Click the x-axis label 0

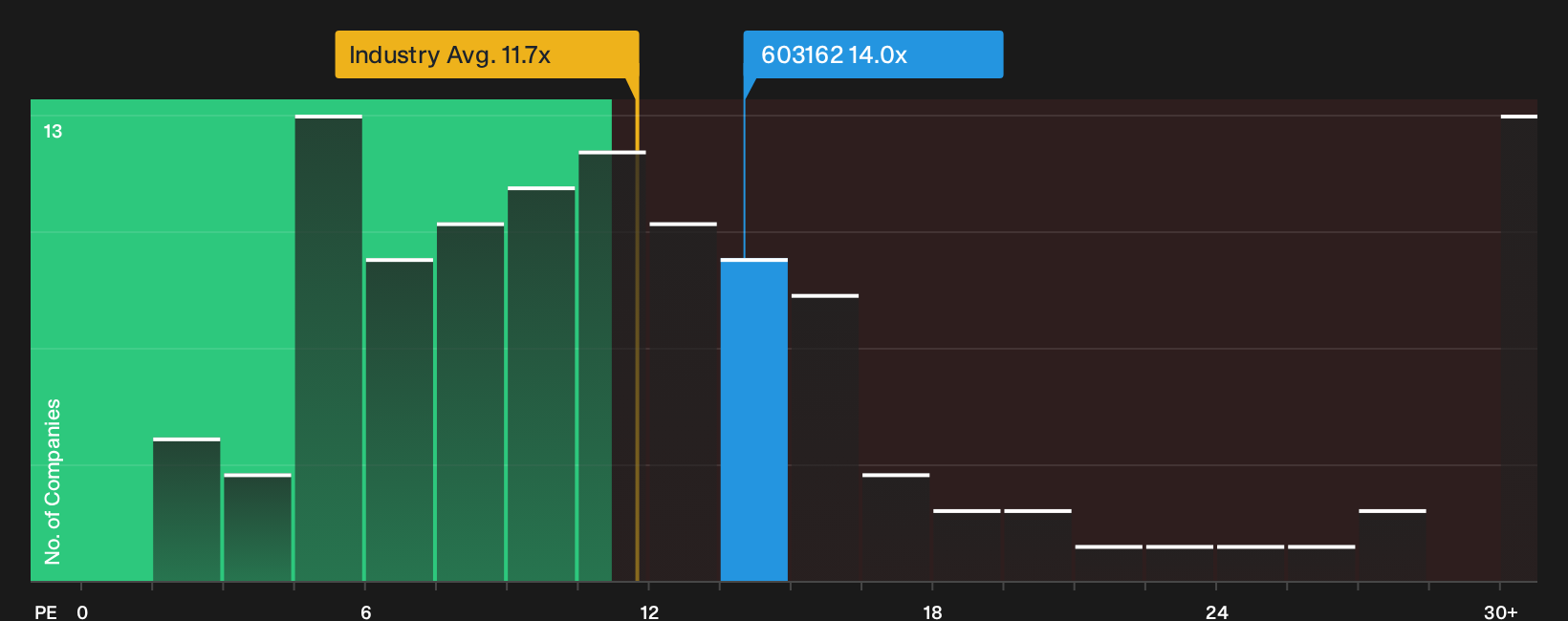[82, 611]
